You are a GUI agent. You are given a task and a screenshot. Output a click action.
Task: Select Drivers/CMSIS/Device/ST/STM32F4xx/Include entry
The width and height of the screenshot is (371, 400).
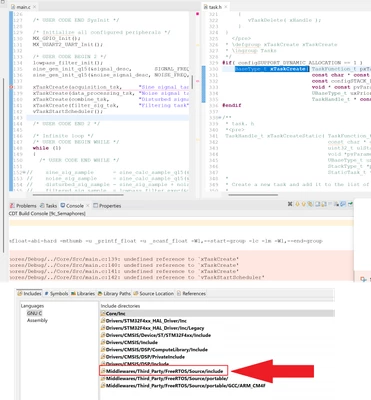click(x=156, y=335)
